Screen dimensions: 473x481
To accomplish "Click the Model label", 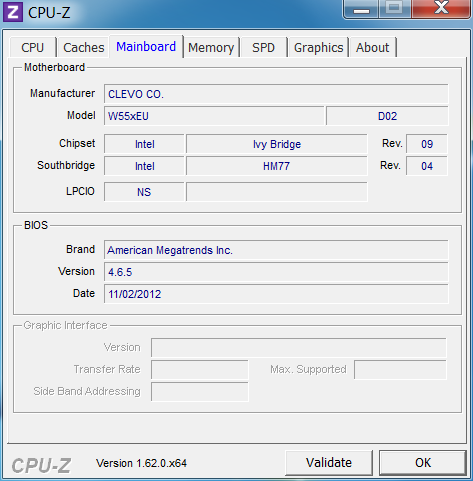I will click(x=81, y=115).
